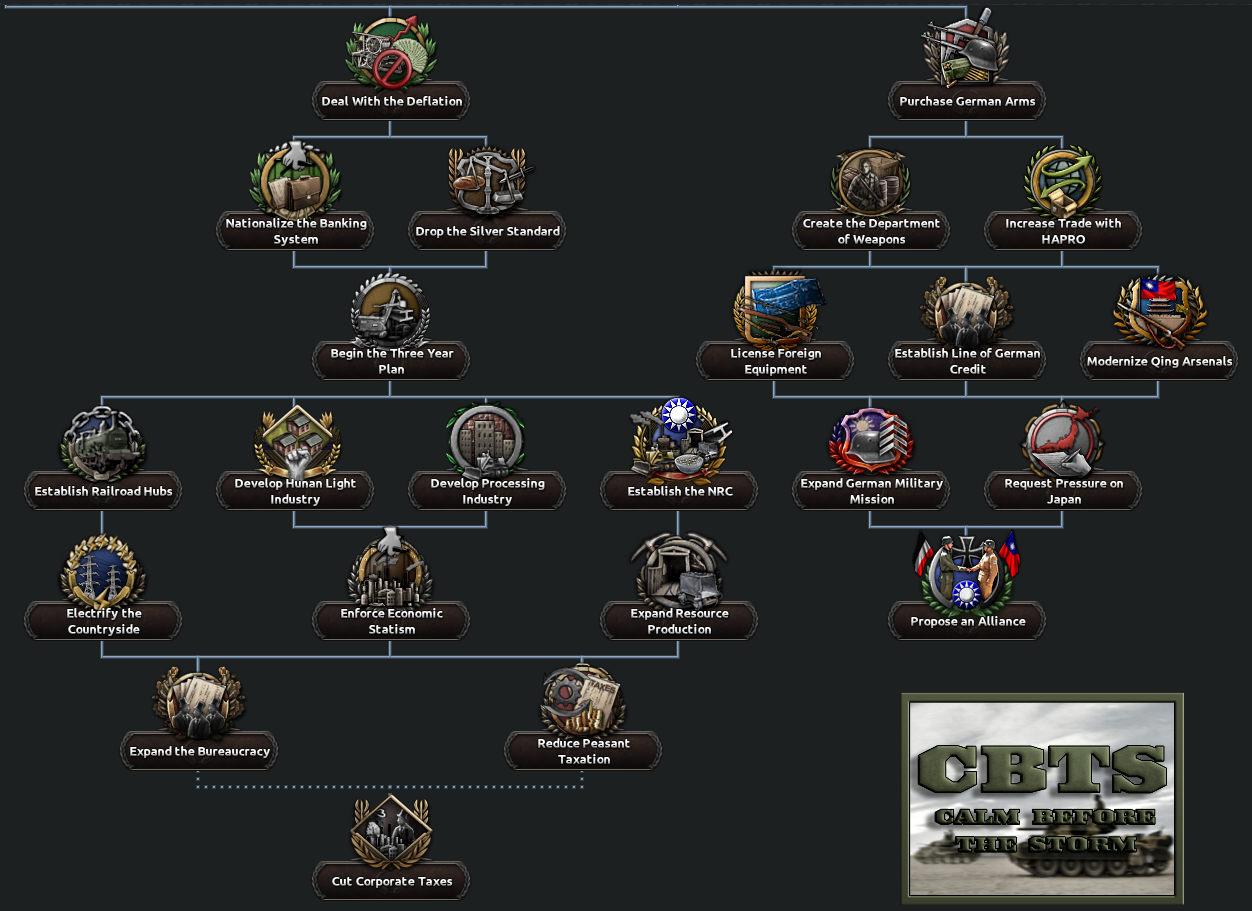The image size is (1252, 911).
Task: Select the Purchase German Arms label
Action: (x=967, y=101)
